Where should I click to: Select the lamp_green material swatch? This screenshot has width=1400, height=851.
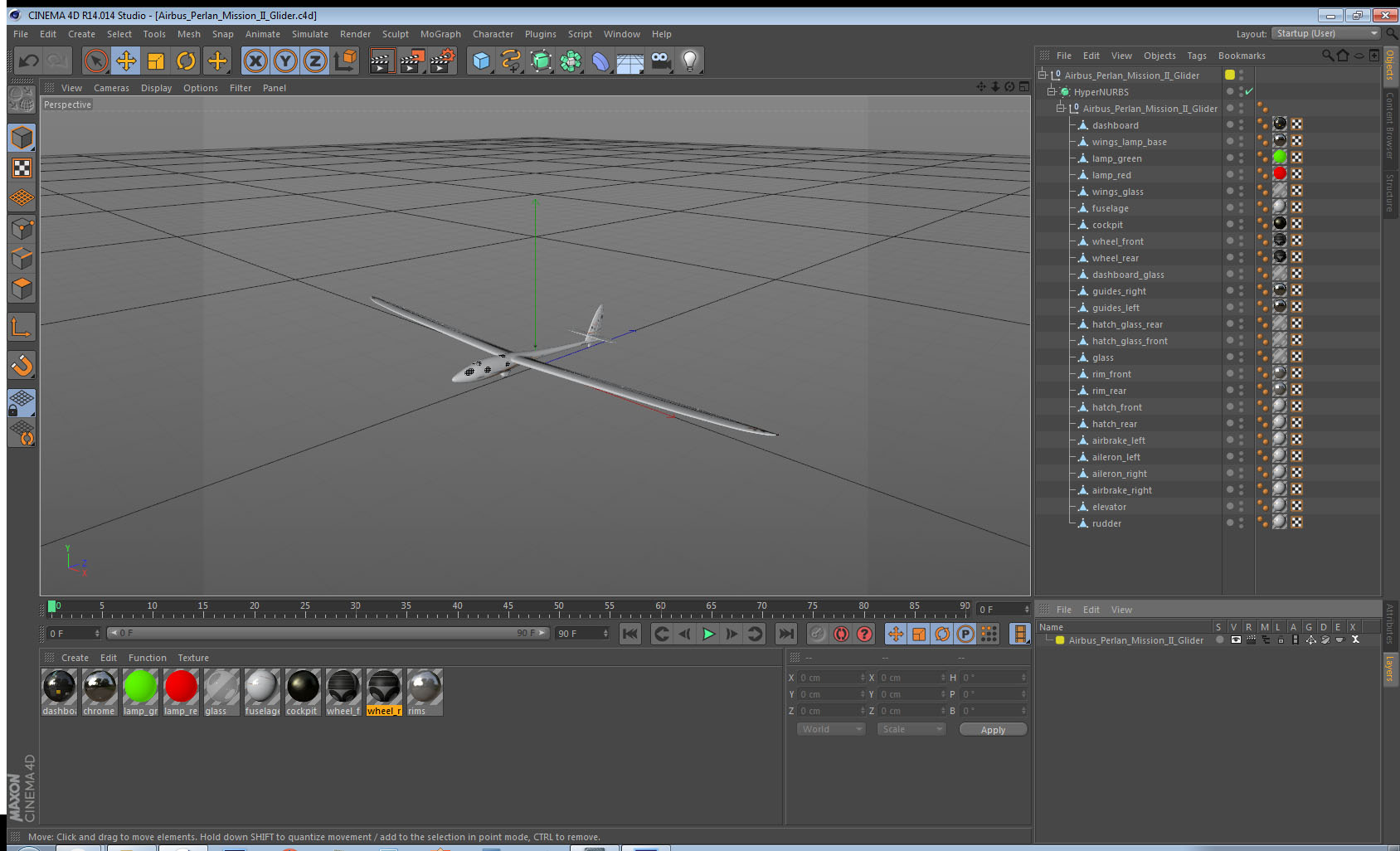pyautogui.click(x=140, y=692)
